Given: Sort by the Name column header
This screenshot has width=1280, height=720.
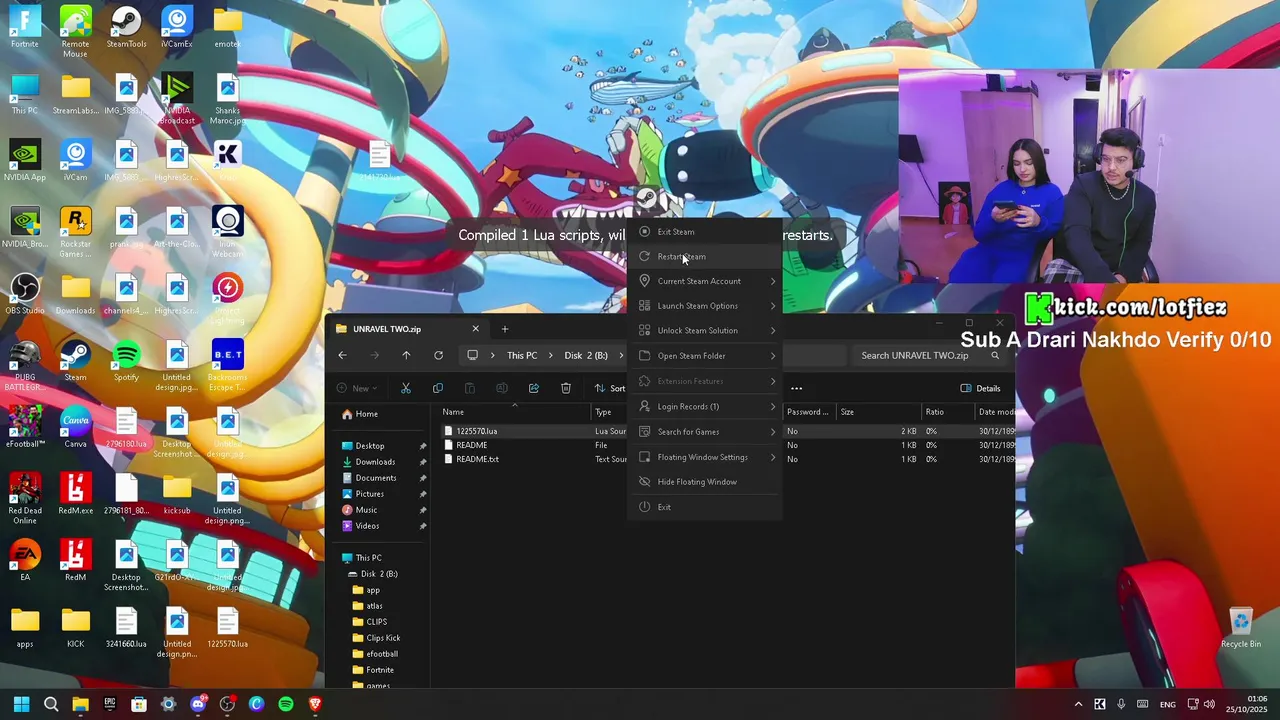Looking at the screenshot, I should pyautogui.click(x=516, y=412).
